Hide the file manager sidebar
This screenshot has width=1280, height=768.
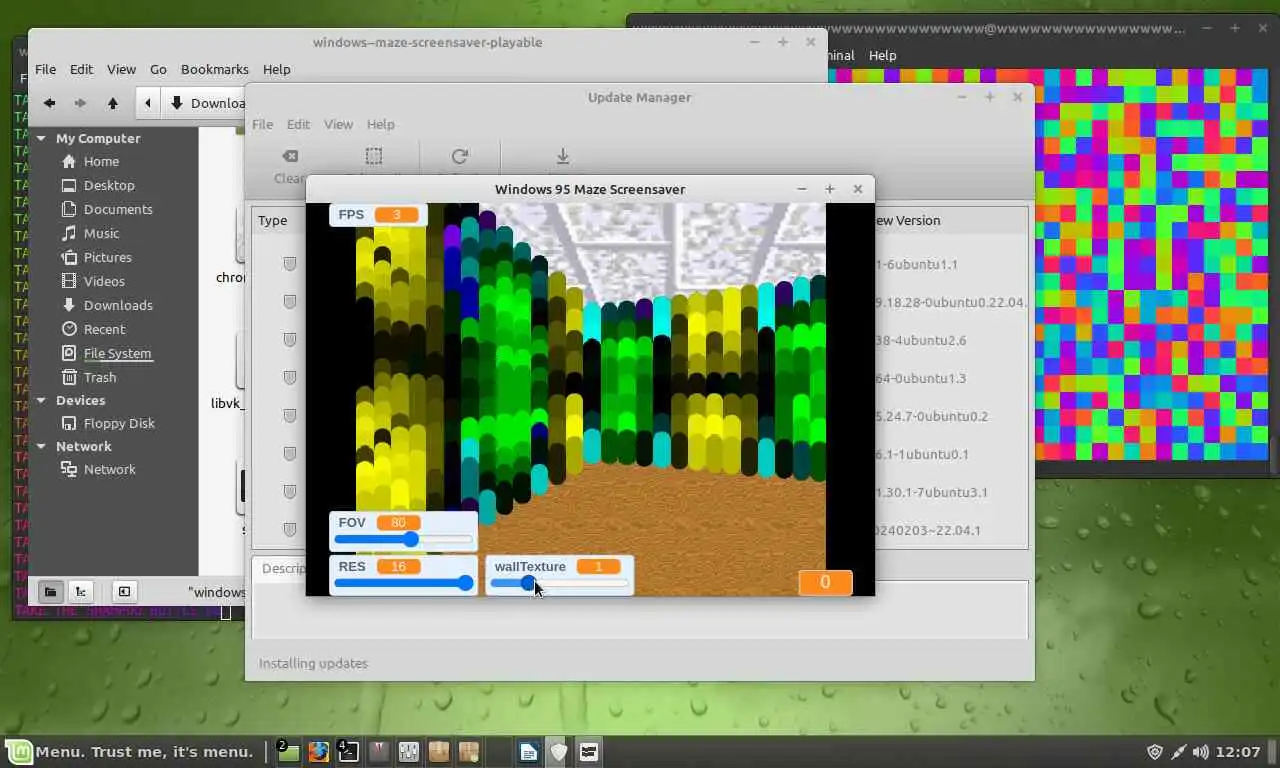click(123, 591)
